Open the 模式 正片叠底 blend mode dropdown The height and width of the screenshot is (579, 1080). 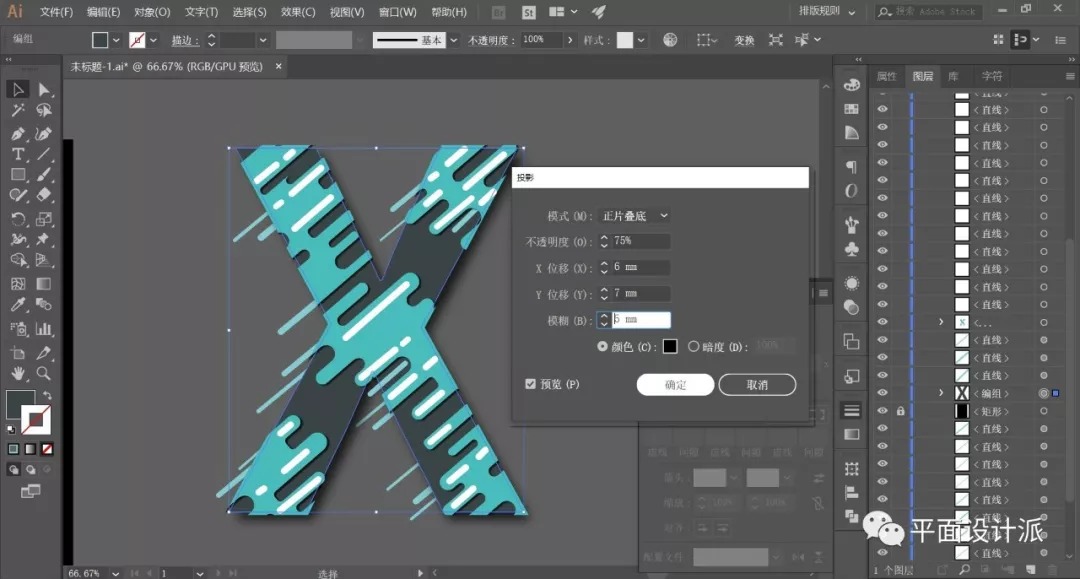634,215
